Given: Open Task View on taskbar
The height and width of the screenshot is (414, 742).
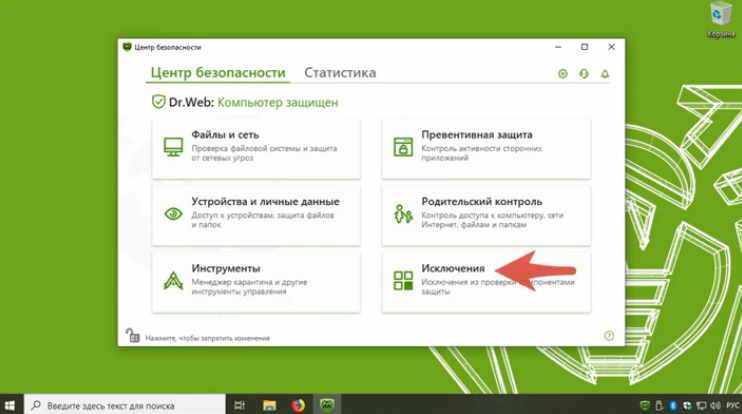Looking at the screenshot, I should click(240, 405).
